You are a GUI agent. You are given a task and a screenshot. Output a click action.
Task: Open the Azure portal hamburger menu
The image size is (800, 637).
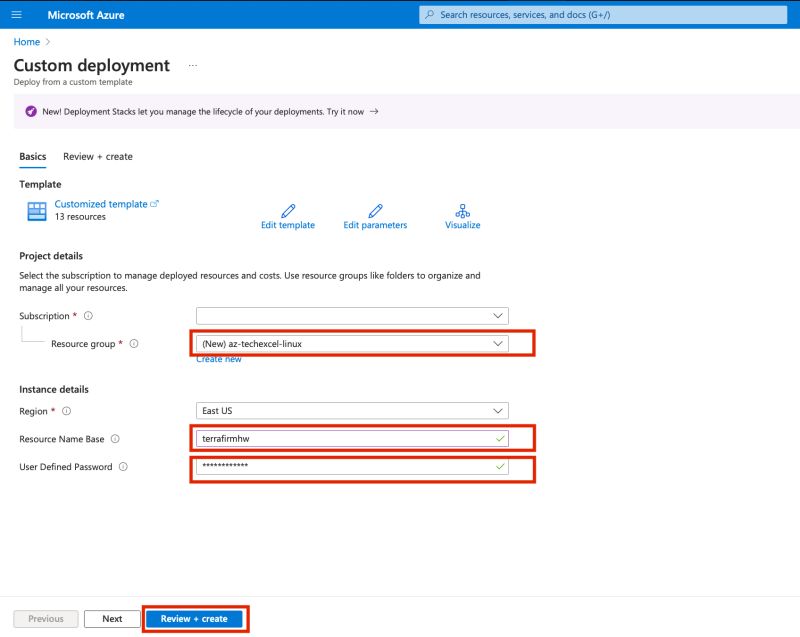point(16,14)
